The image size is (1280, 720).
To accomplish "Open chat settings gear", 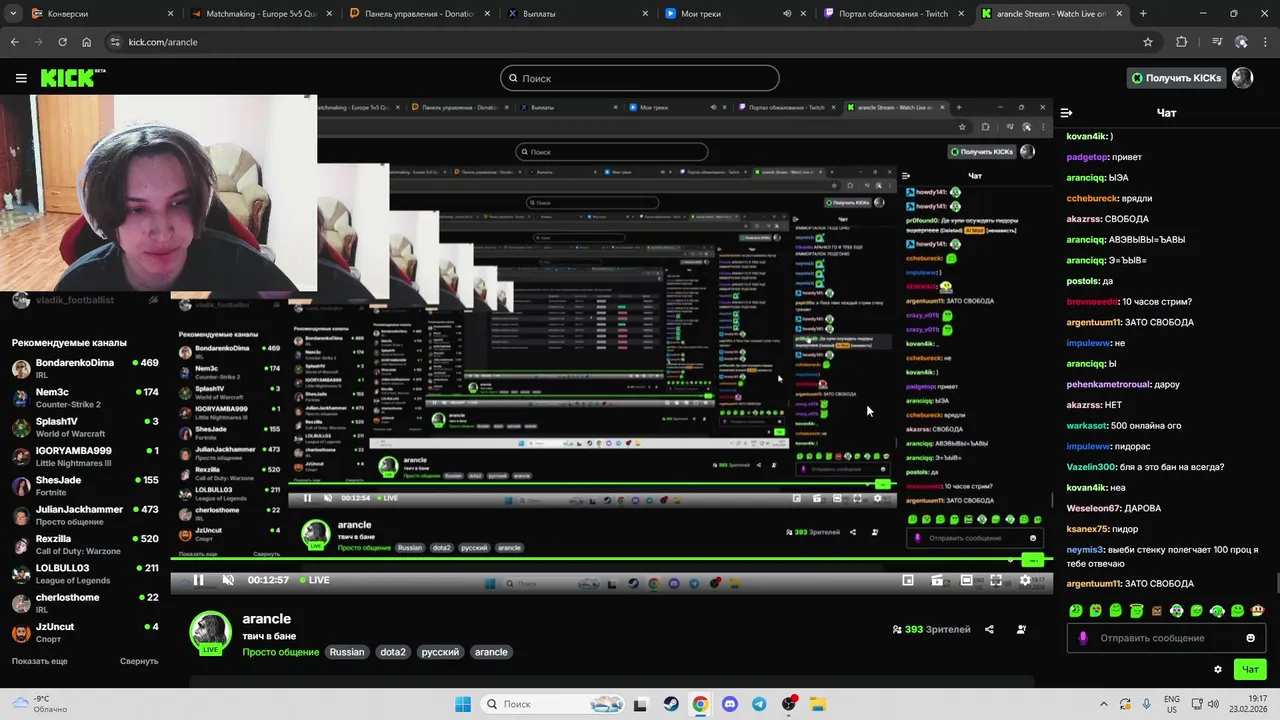I will pyautogui.click(x=1217, y=670).
